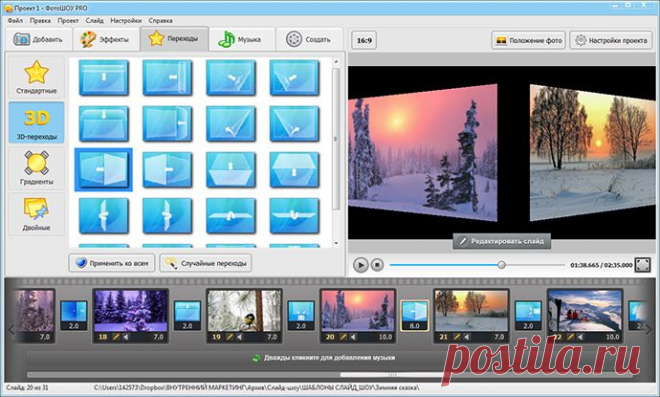Screen dimensions: 660x397
Task: Toggle sound icon on slide 19
Action: click(240, 337)
